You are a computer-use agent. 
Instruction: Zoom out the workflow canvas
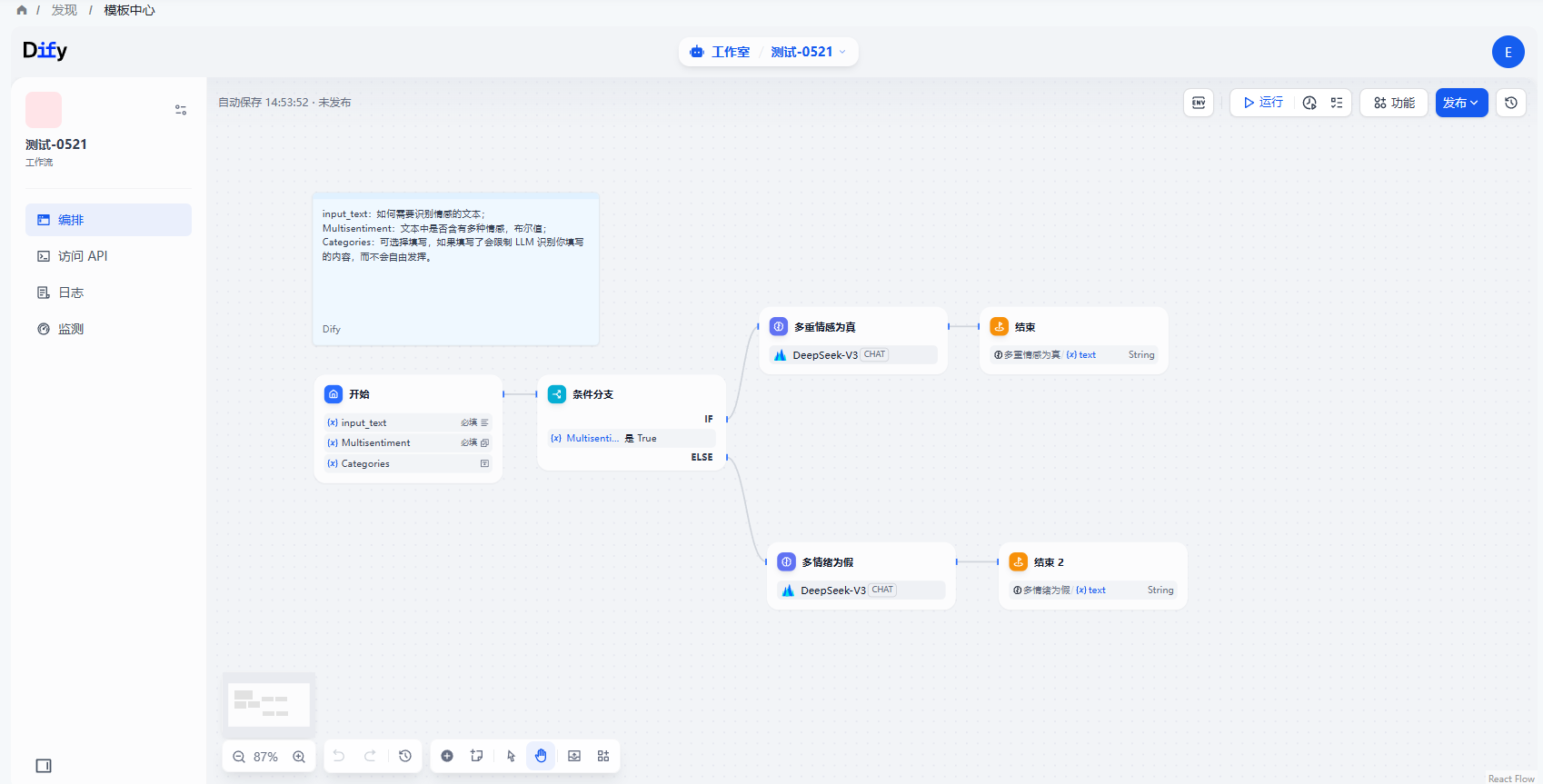(239, 757)
